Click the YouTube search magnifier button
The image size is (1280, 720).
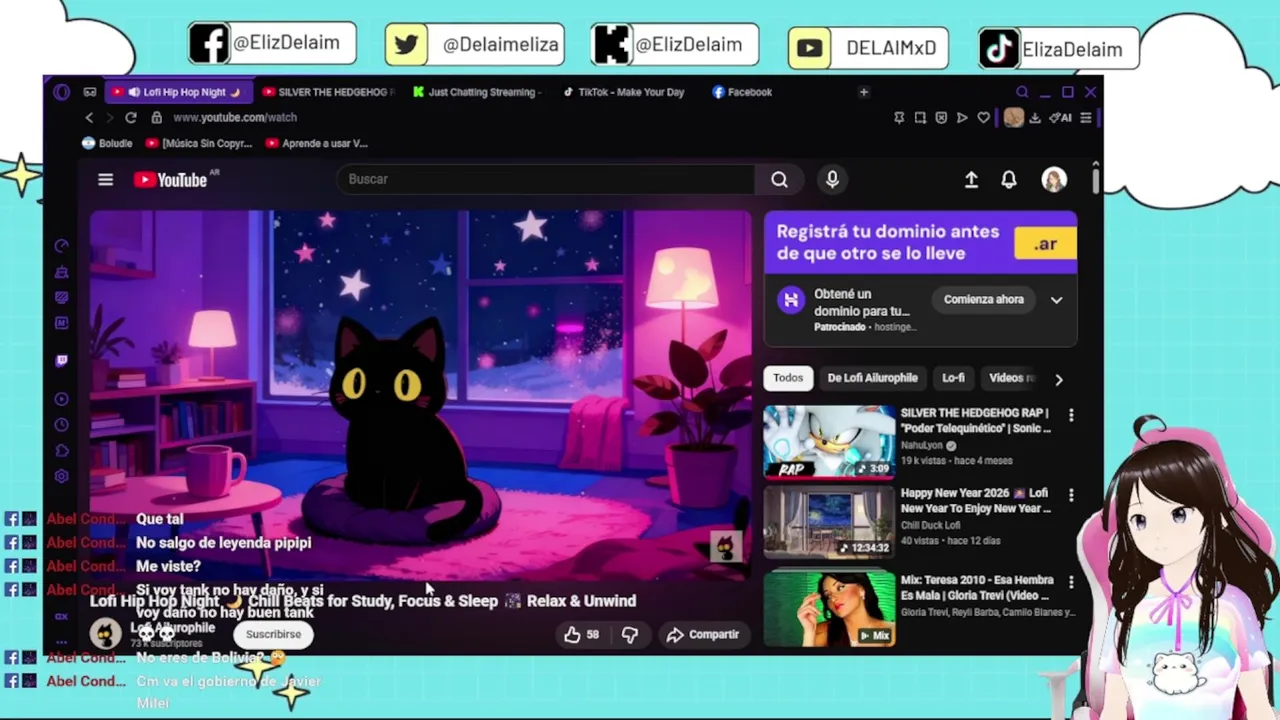[x=779, y=179]
